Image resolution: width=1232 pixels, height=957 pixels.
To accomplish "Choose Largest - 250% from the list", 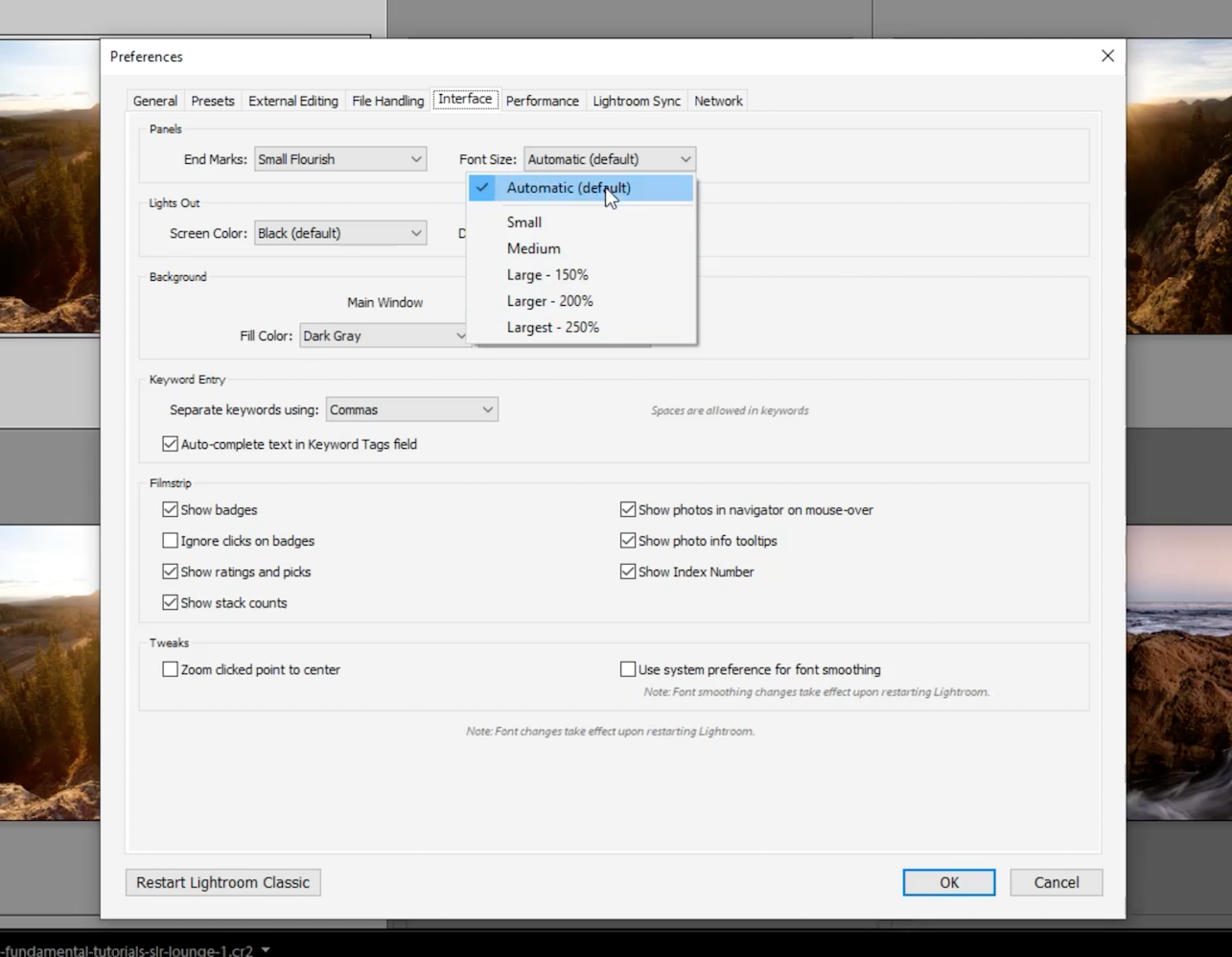I will (x=553, y=327).
